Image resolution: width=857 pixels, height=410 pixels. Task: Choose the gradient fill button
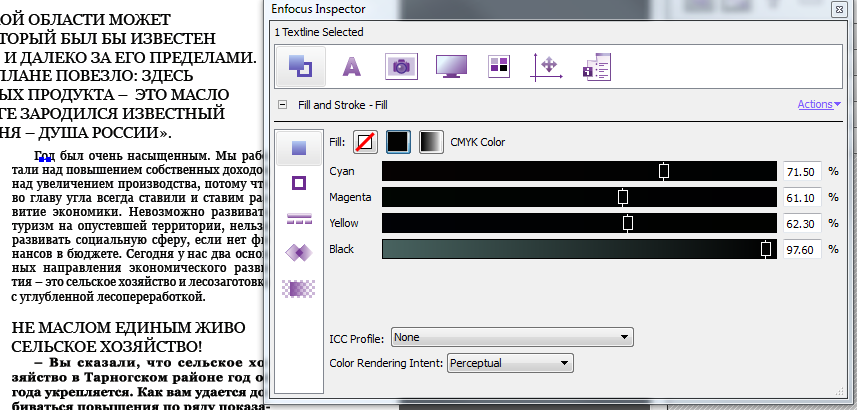coord(431,142)
